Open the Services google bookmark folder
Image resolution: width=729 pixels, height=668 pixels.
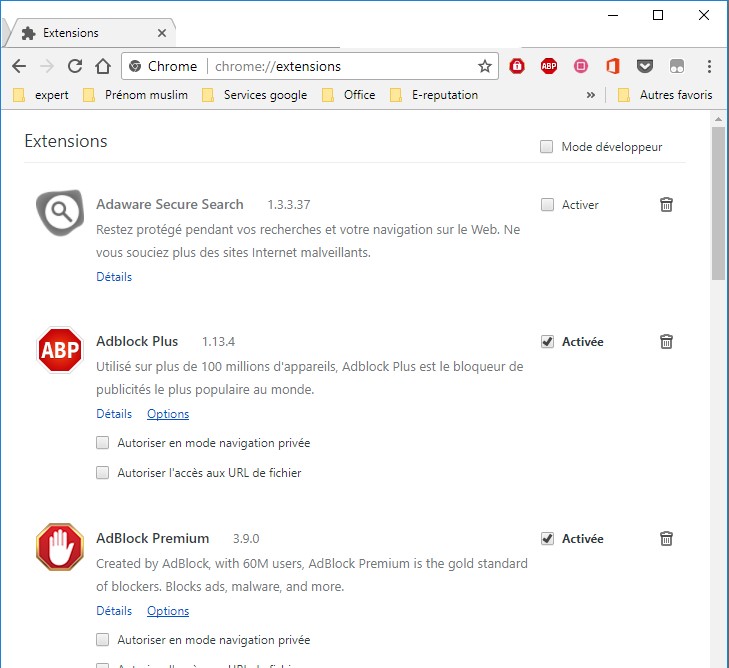[x=254, y=95]
